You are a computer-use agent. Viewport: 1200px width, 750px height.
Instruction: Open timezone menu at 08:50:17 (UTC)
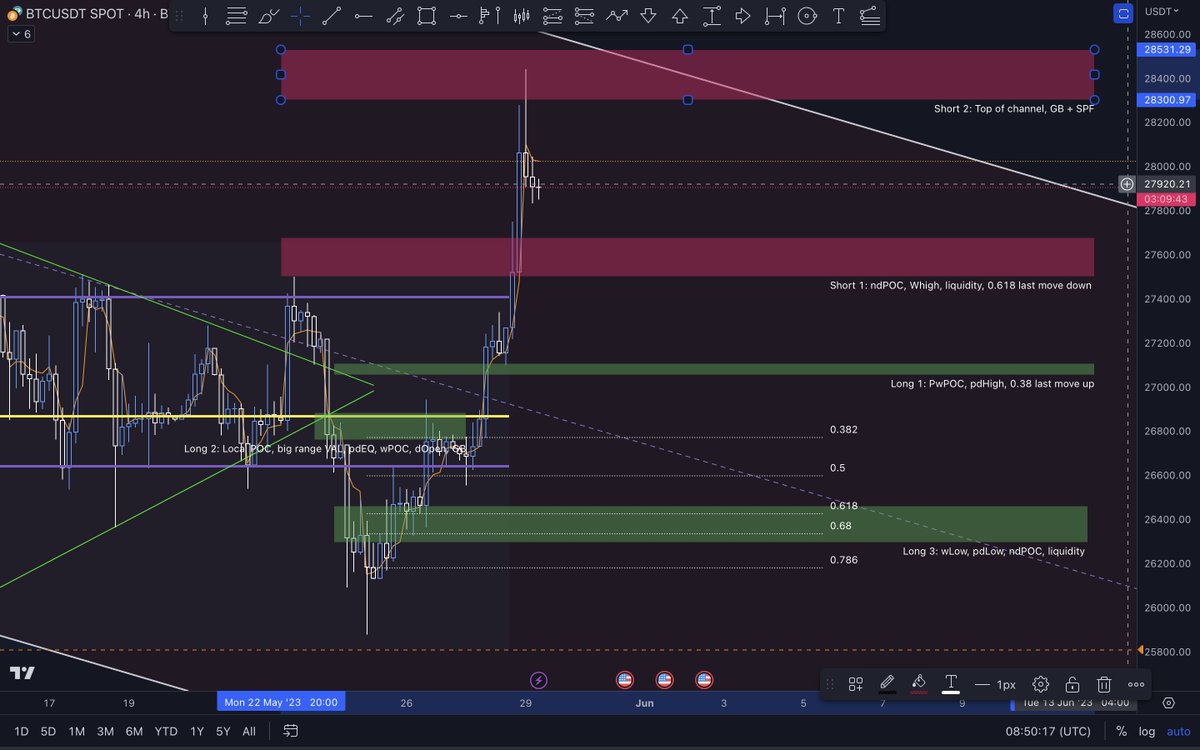(1047, 731)
